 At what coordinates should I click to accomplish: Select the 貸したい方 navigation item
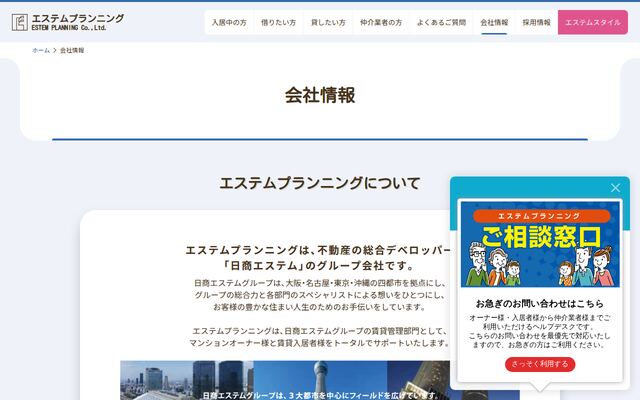pyautogui.click(x=328, y=22)
